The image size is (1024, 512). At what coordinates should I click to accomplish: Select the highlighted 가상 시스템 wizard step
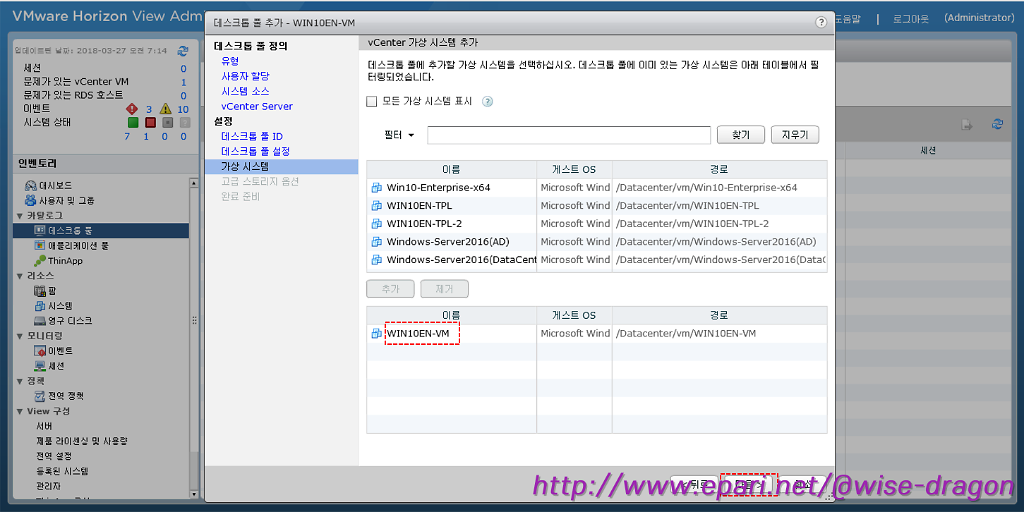click(281, 166)
